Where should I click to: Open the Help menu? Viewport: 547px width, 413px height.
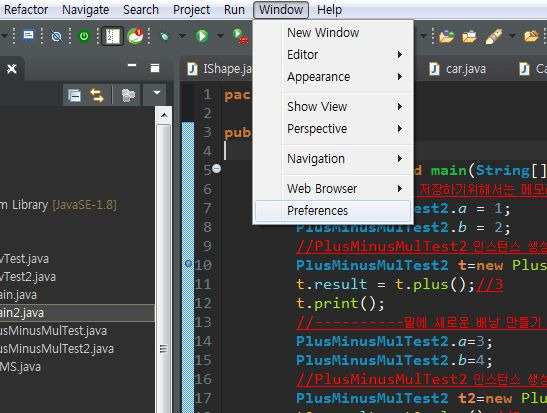329,10
